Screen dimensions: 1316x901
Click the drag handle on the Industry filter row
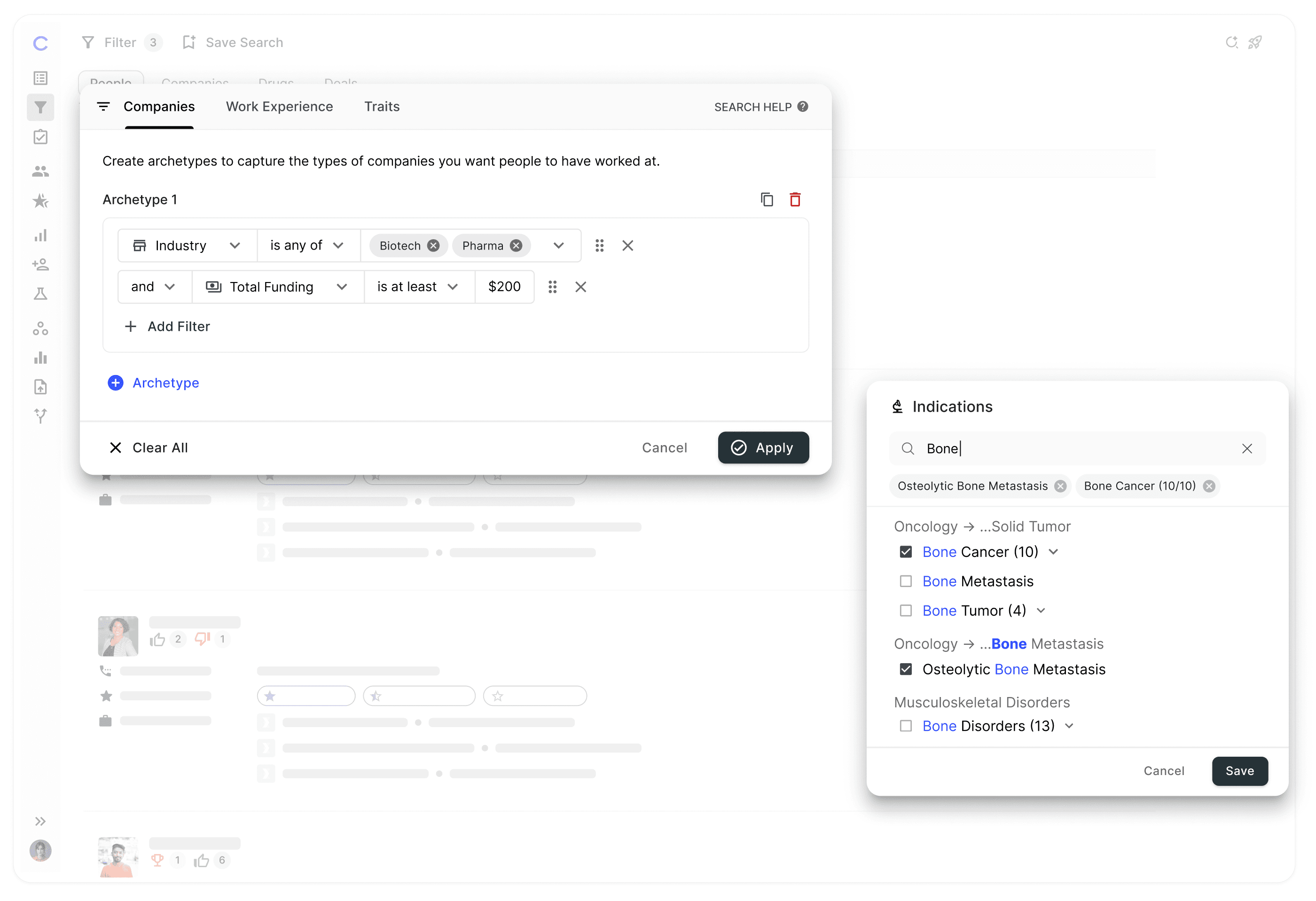click(x=599, y=245)
